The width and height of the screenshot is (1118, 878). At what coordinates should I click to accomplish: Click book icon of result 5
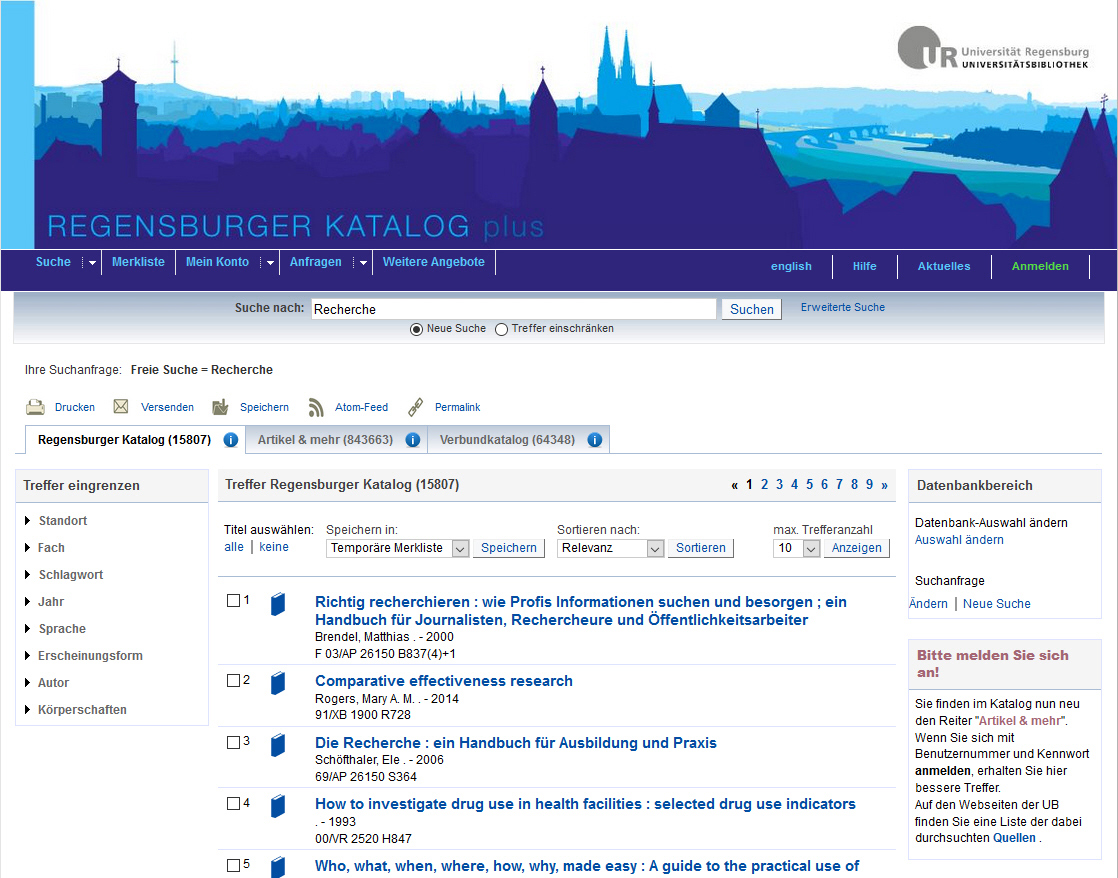click(x=278, y=867)
